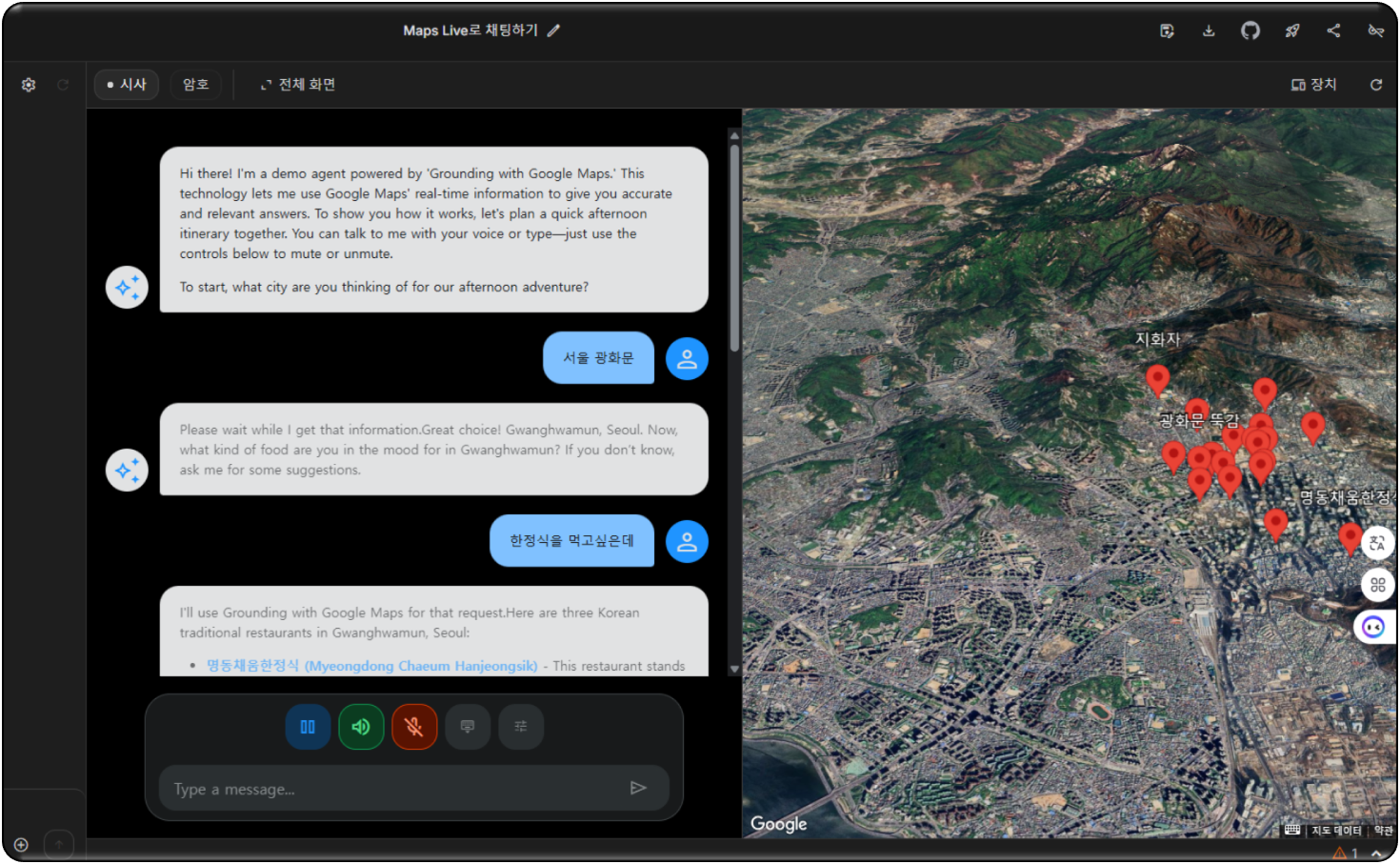Switch to the 시사 preview tab

(x=127, y=85)
